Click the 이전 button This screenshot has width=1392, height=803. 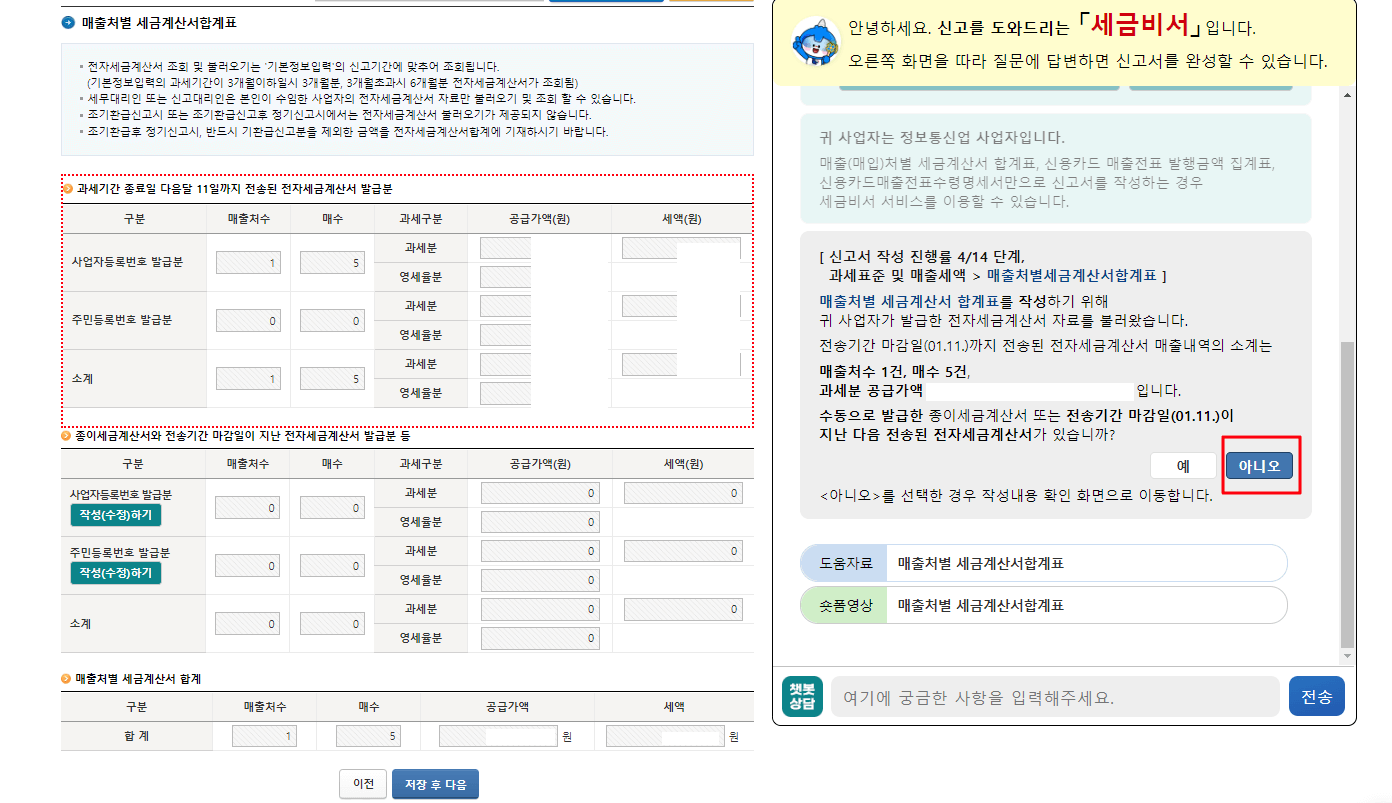click(363, 784)
